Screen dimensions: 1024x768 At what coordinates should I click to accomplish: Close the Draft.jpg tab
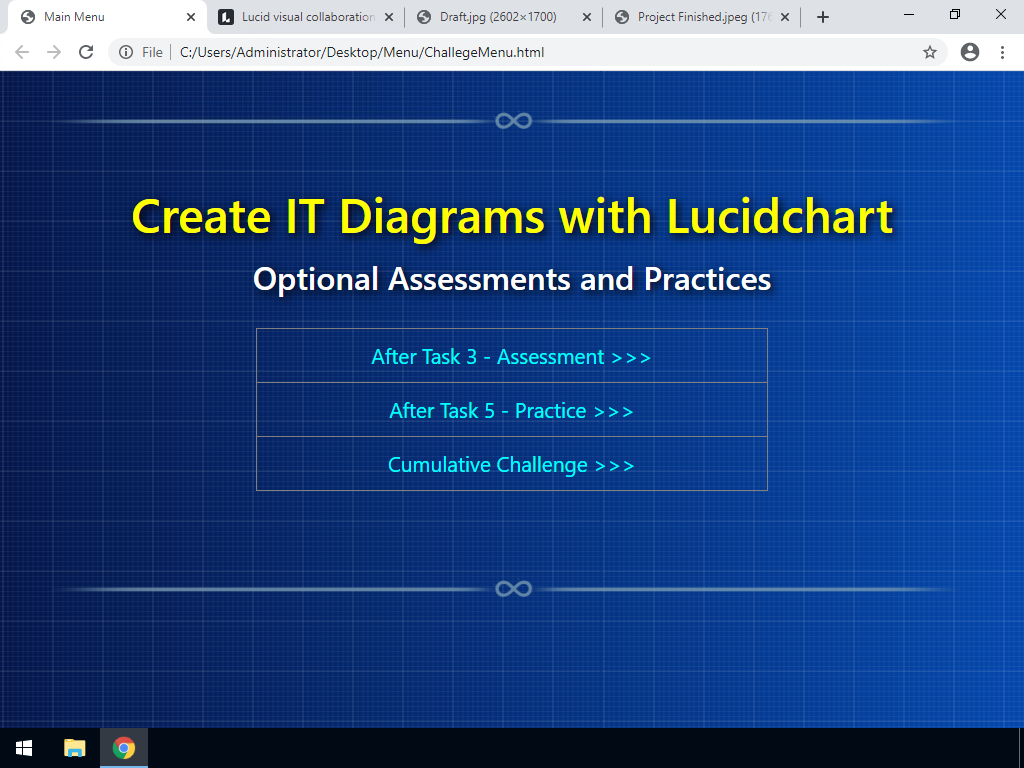[586, 17]
